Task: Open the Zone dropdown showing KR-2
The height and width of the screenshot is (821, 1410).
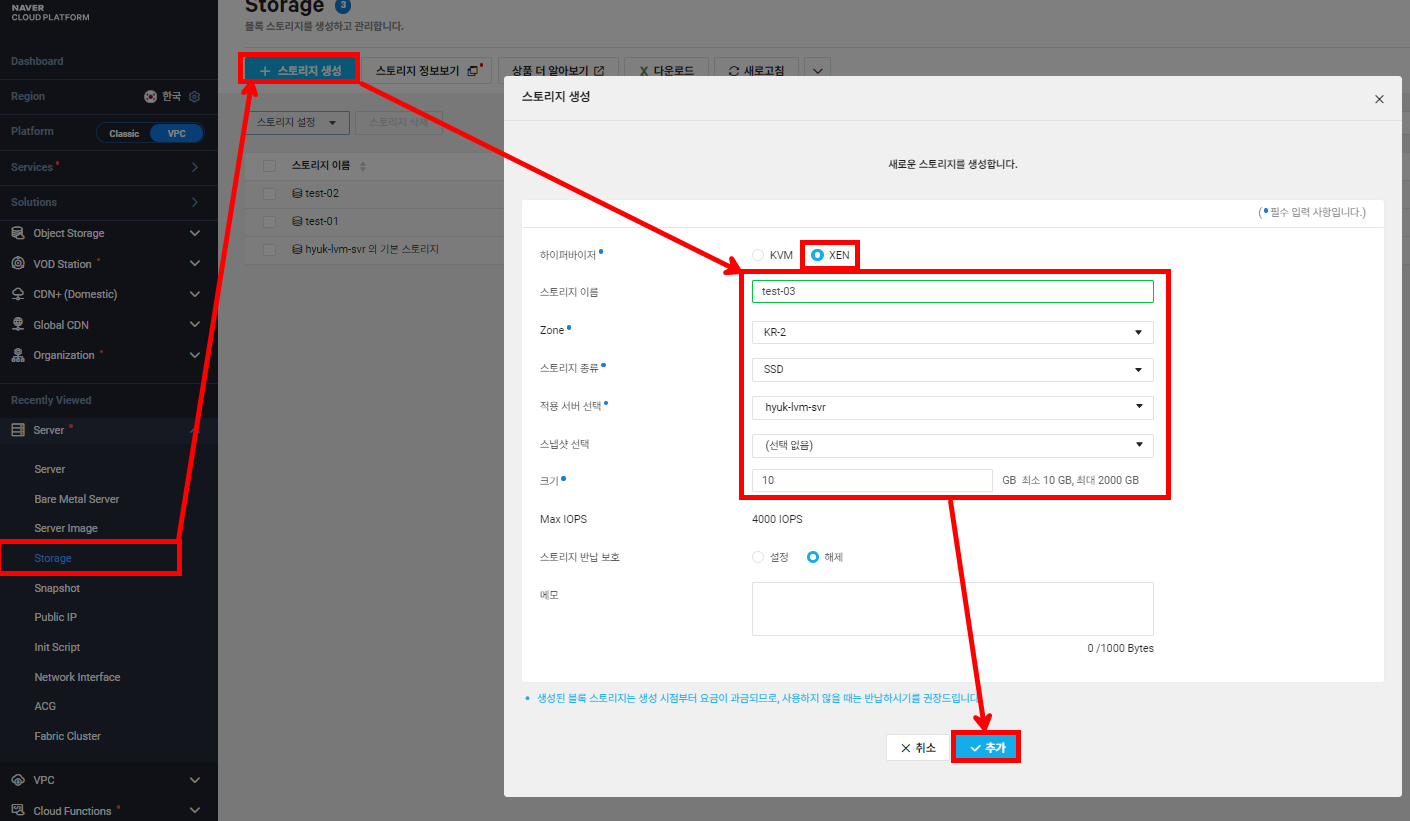Action: 953,332
